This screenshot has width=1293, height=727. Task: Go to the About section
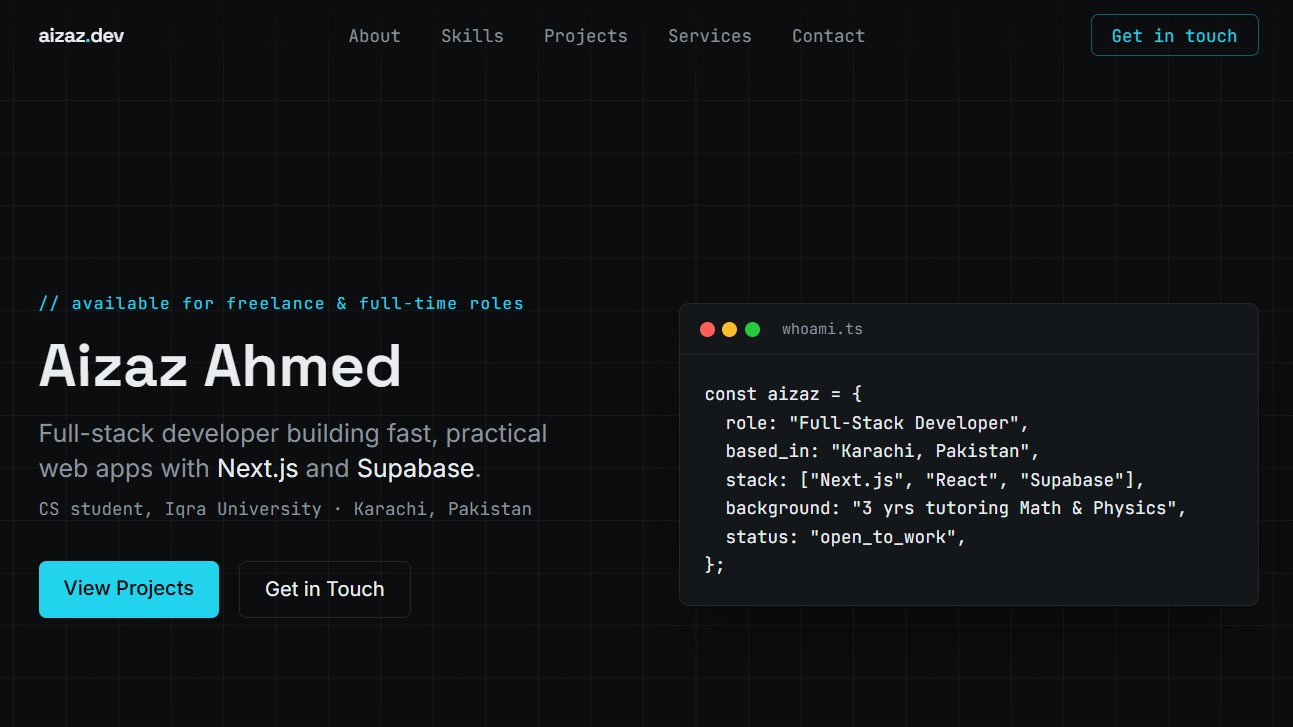click(375, 36)
